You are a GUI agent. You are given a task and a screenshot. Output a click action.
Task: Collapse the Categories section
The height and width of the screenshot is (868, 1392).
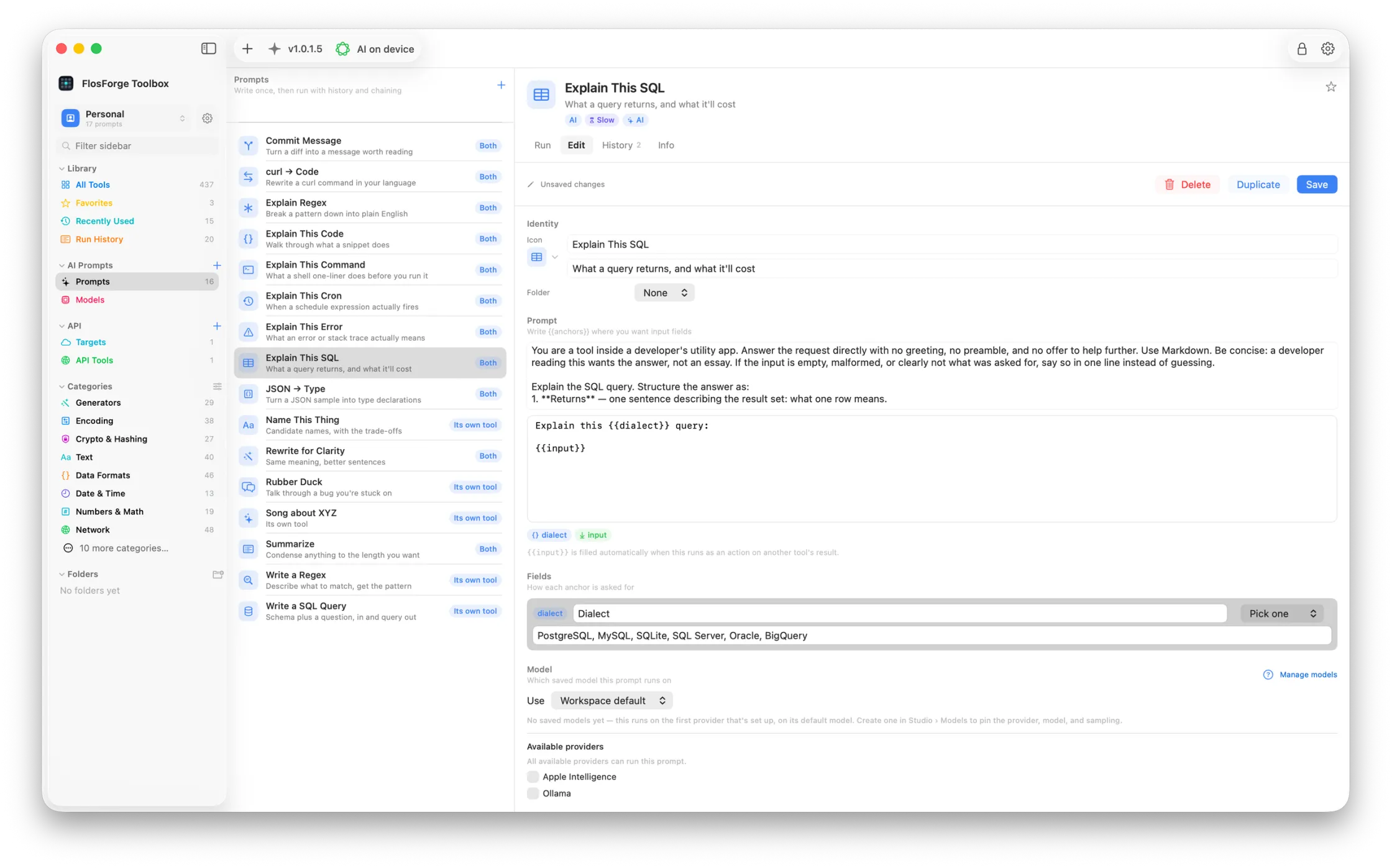pos(62,386)
